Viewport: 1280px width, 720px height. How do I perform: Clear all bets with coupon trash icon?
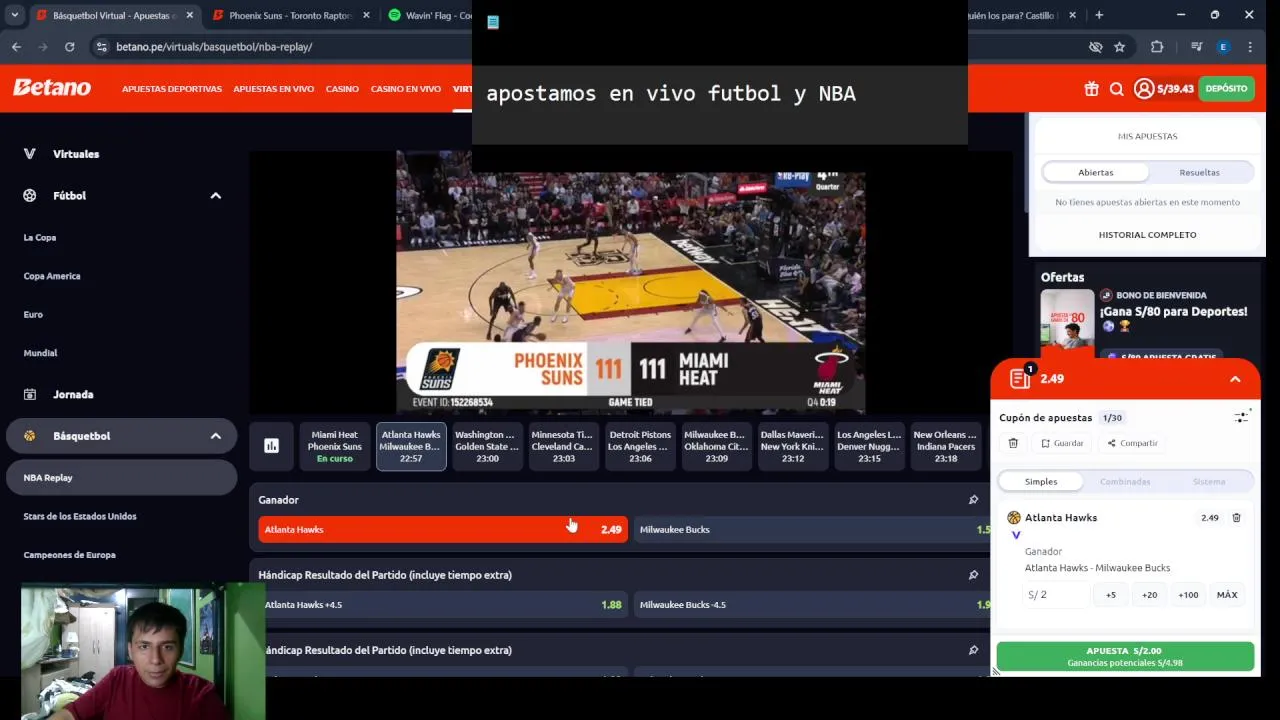[x=1013, y=443]
